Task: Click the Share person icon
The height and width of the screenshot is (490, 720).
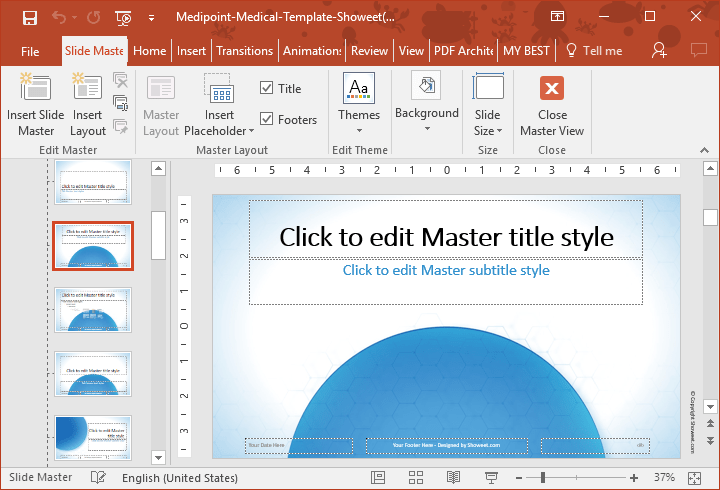Action: click(x=659, y=50)
